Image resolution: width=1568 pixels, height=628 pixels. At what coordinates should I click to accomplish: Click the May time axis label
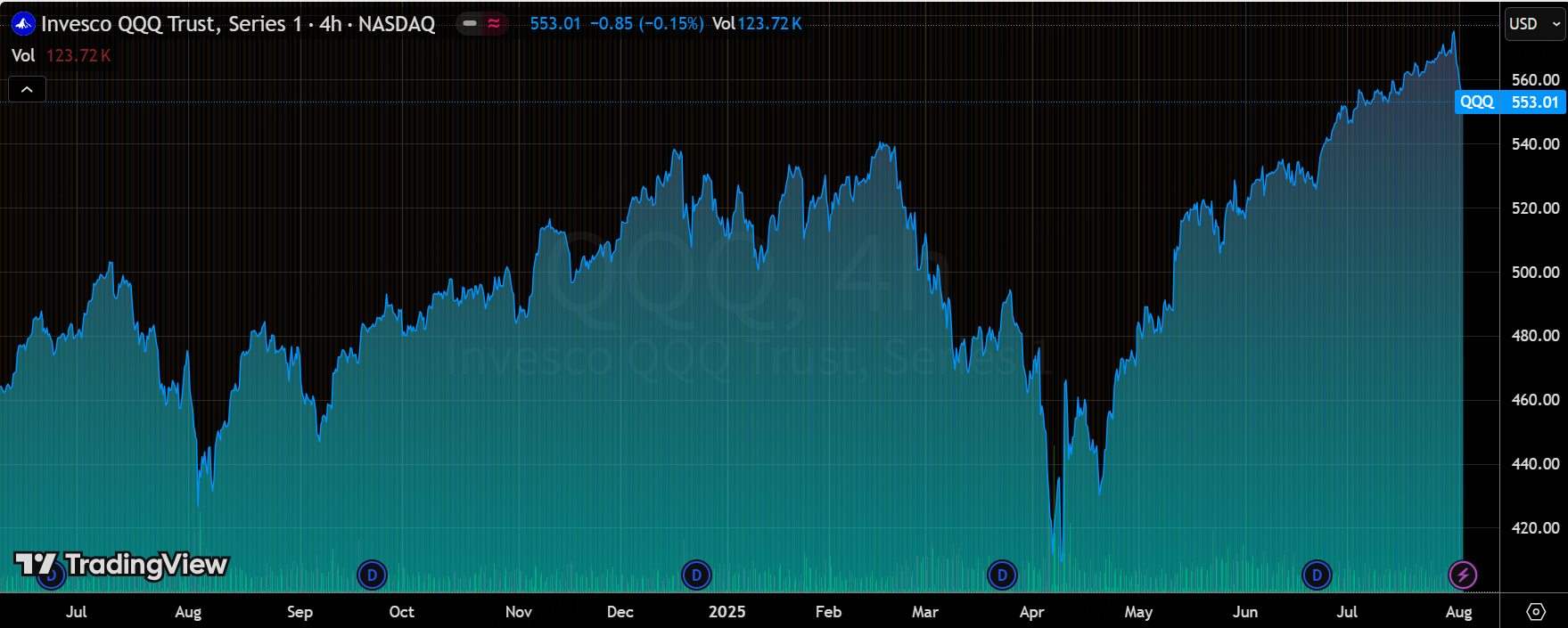[1138, 612]
